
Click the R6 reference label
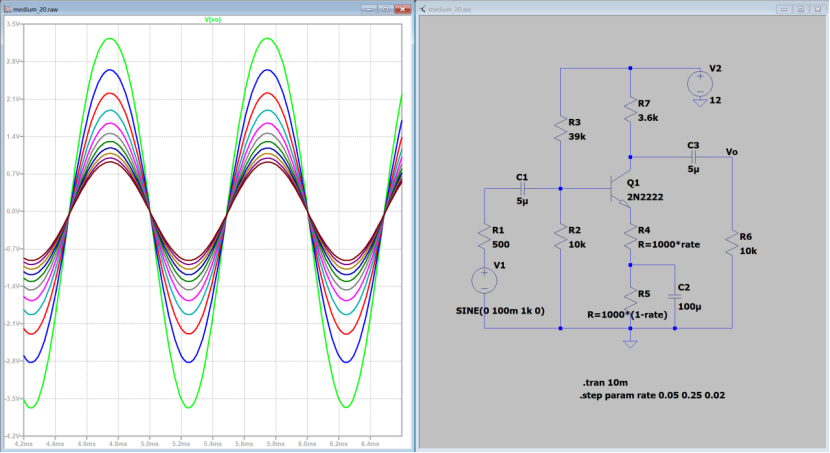tap(746, 237)
